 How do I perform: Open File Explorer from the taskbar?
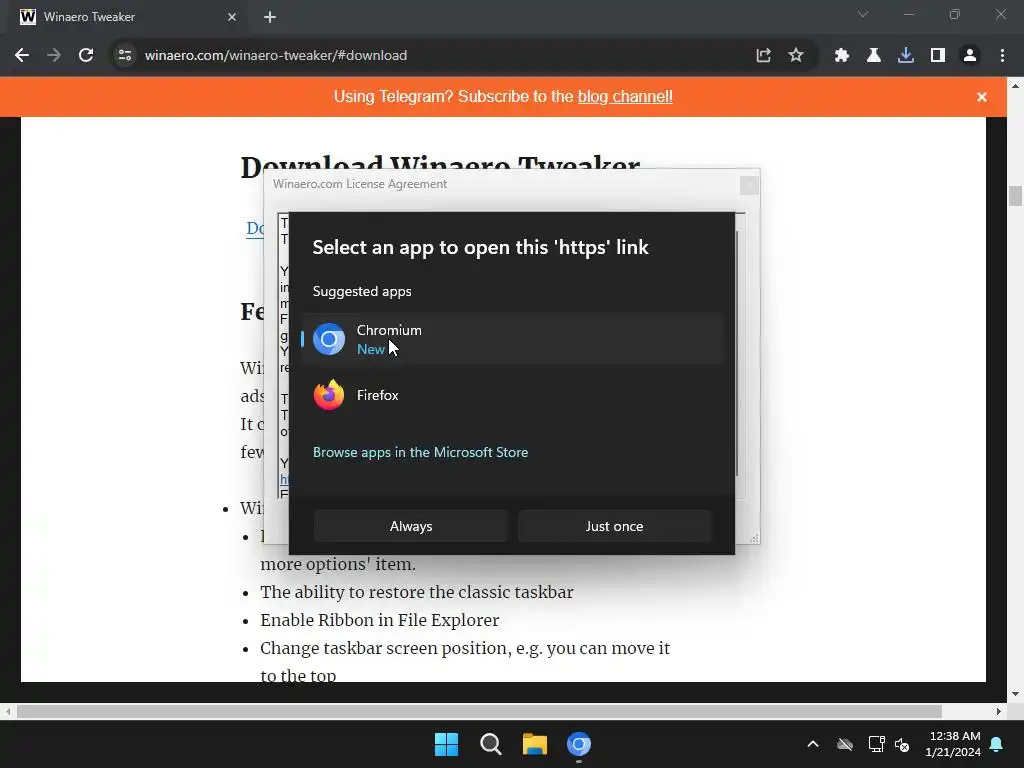coord(535,744)
